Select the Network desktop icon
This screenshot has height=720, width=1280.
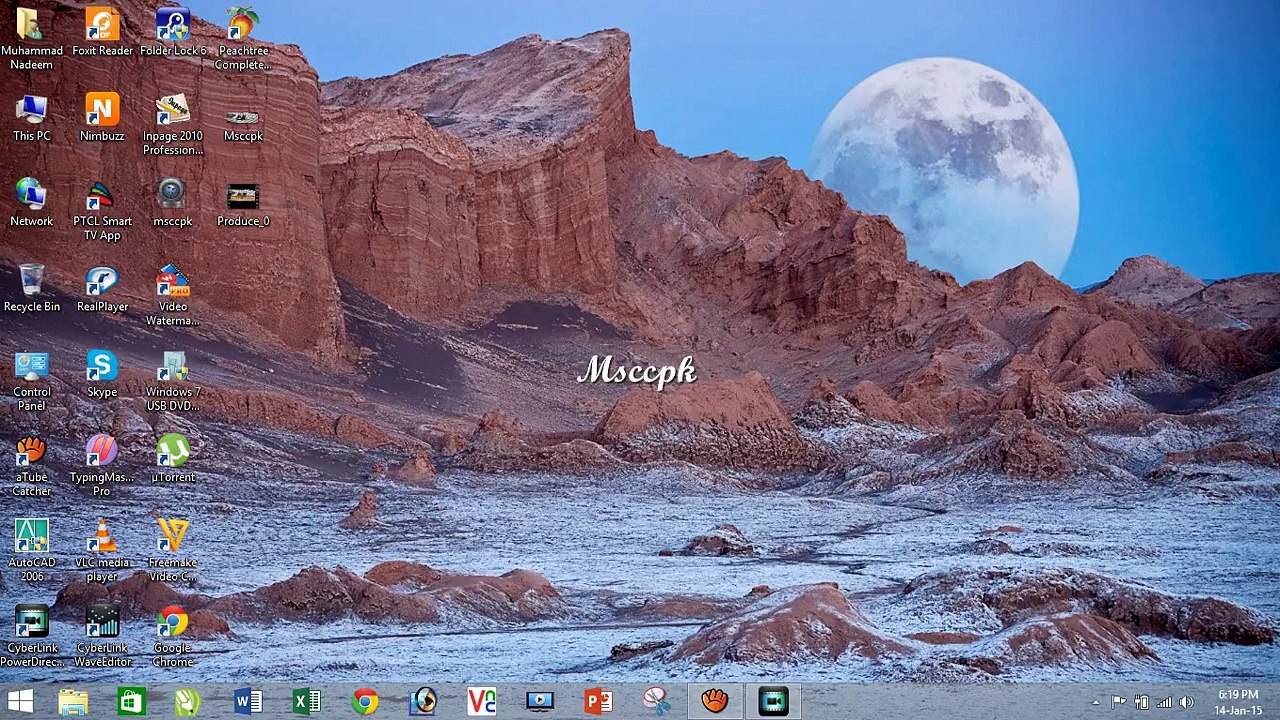click(31, 203)
